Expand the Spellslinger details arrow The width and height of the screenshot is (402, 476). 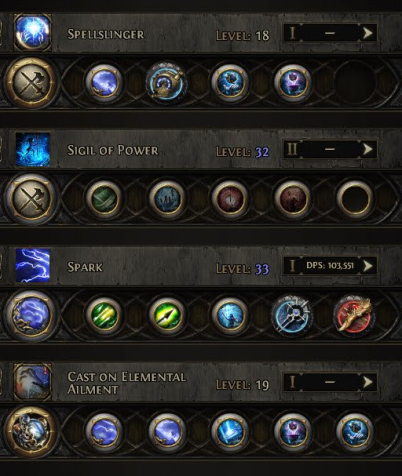coord(368,33)
